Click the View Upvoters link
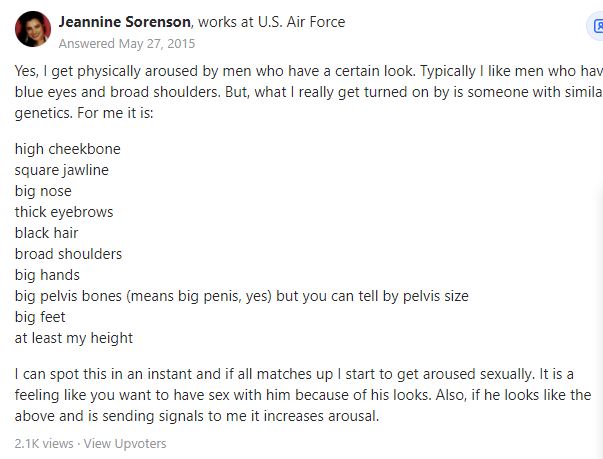 click(126, 443)
